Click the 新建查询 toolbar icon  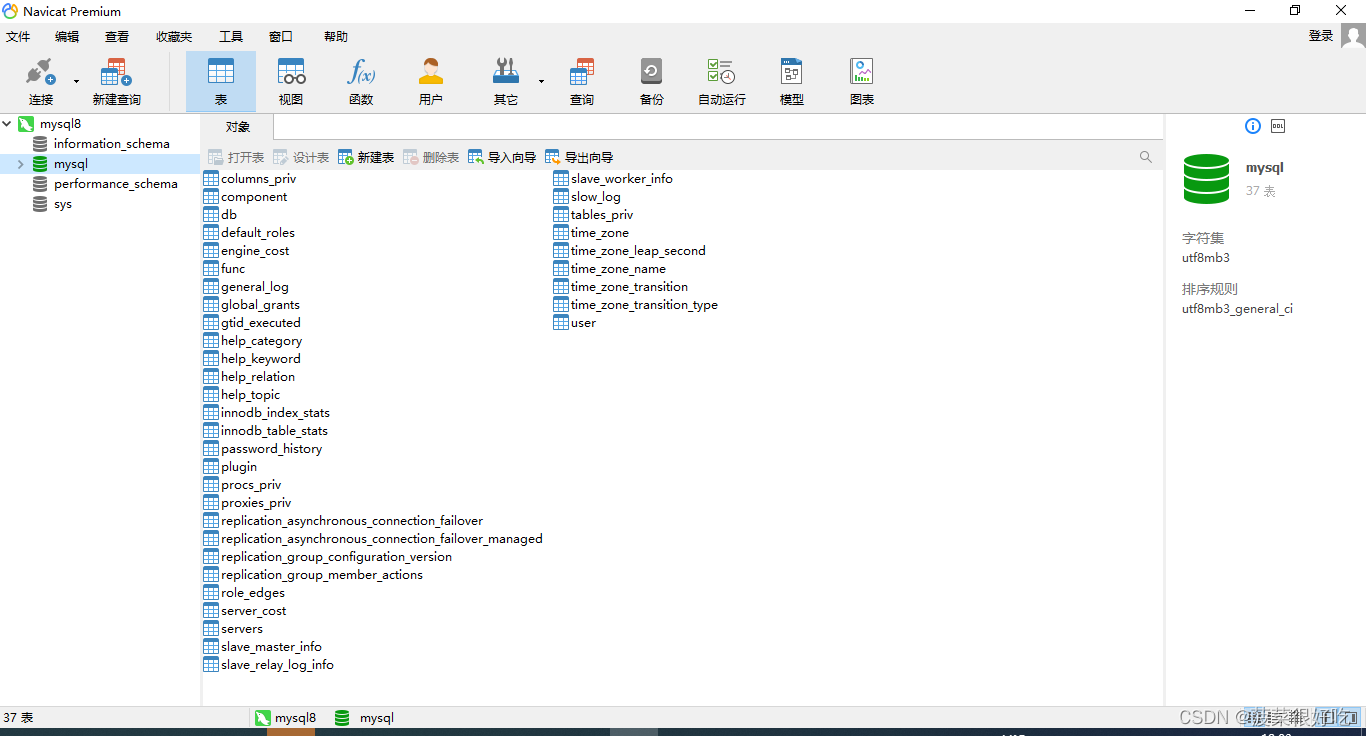coord(116,73)
